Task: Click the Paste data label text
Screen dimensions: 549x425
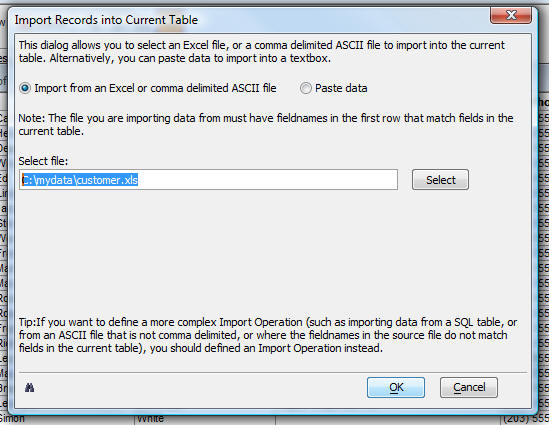Action: [x=341, y=88]
